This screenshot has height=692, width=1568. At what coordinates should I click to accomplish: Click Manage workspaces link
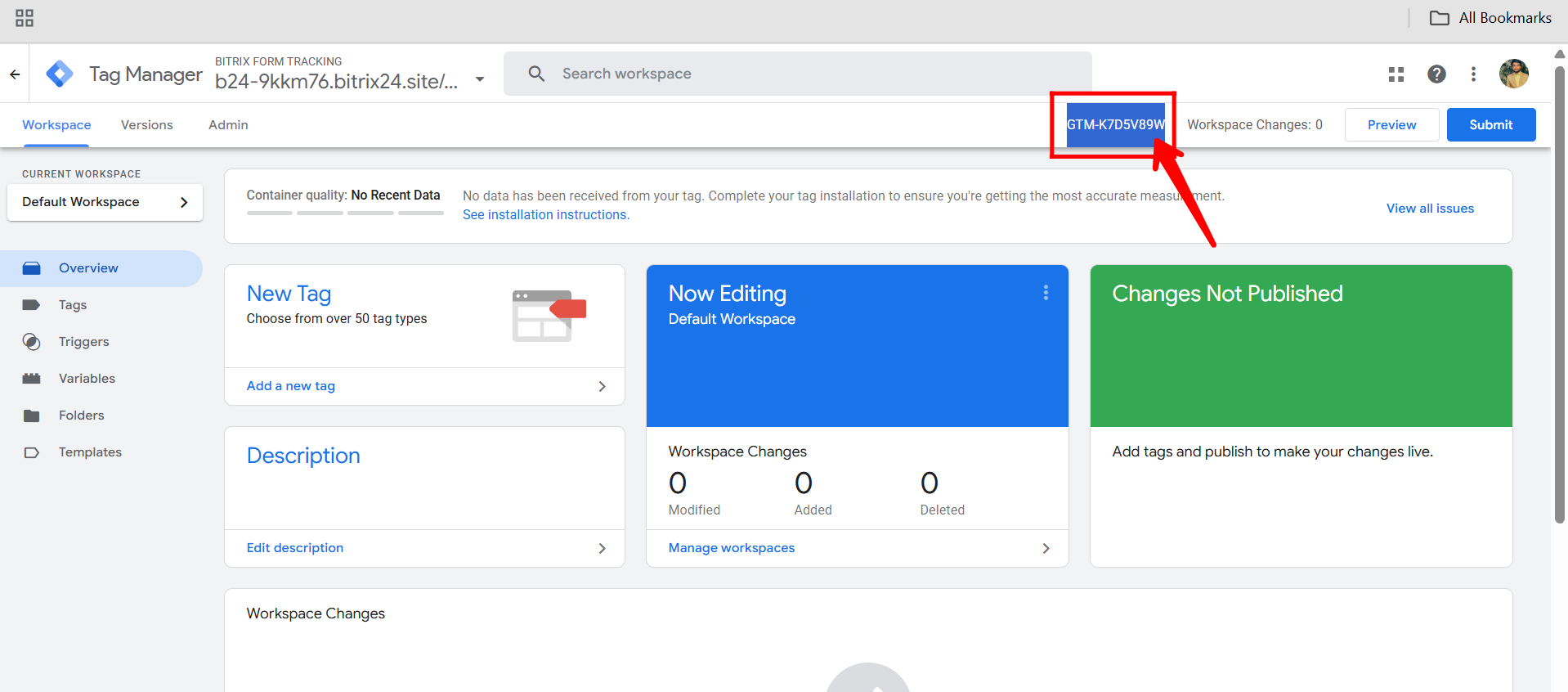[732, 548]
